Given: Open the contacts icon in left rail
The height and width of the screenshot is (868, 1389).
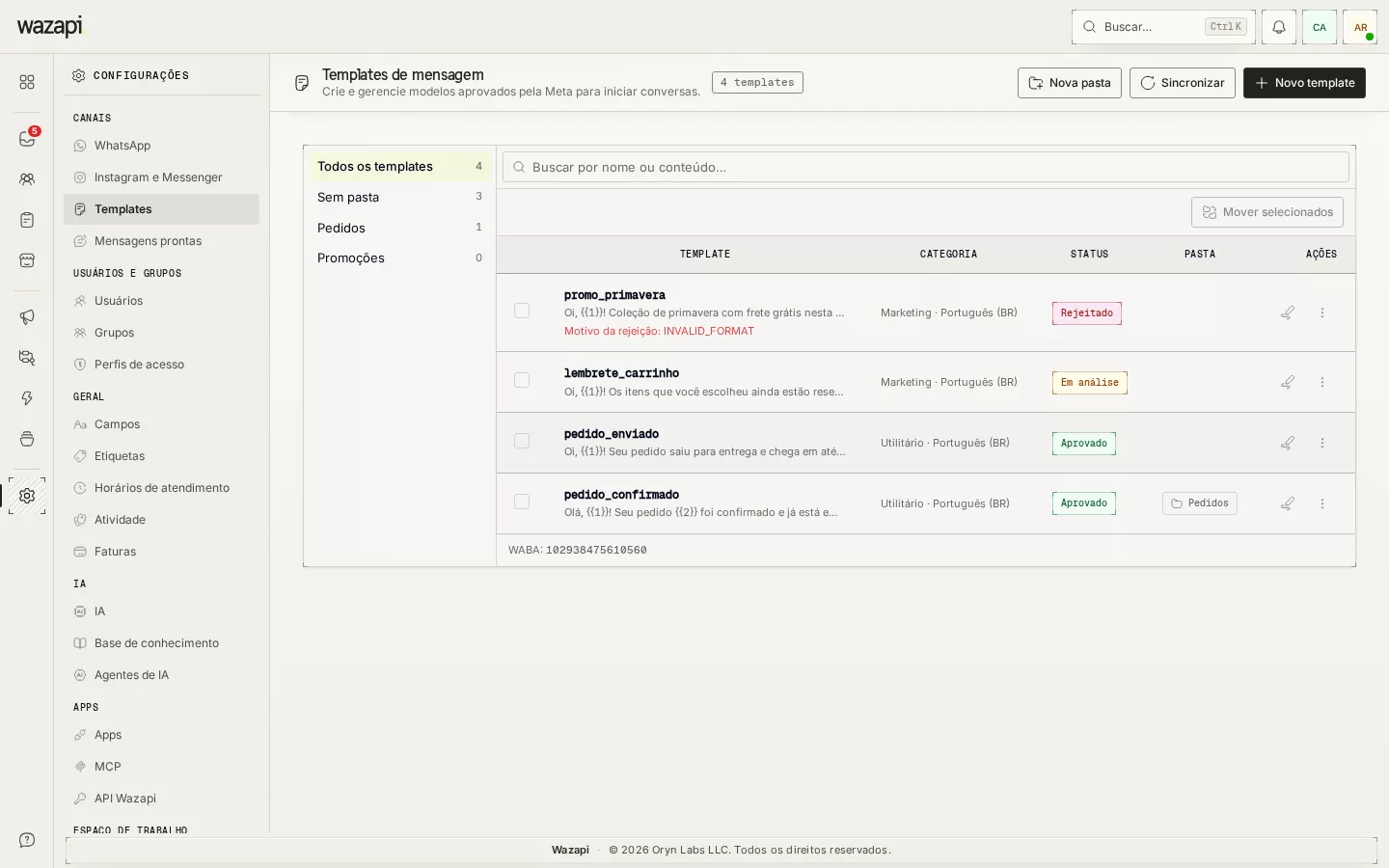Looking at the screenshot, I should click(x=27, y=179).
